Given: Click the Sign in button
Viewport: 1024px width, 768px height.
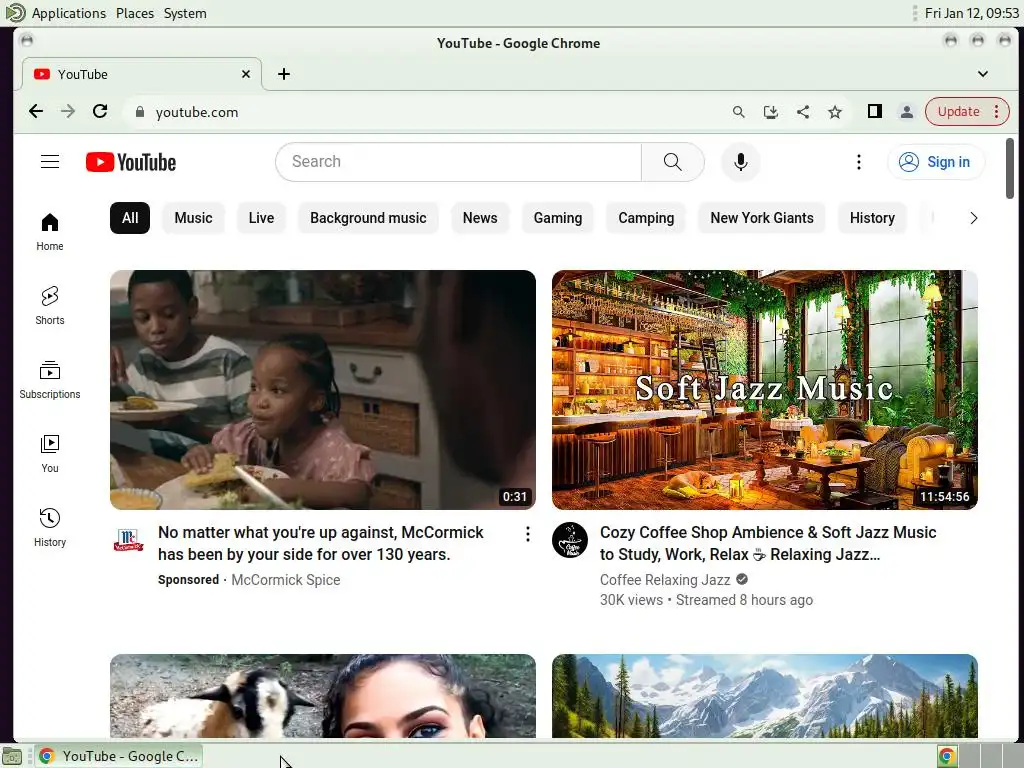Looking at the screenshot, I should [x=936, y=162].
